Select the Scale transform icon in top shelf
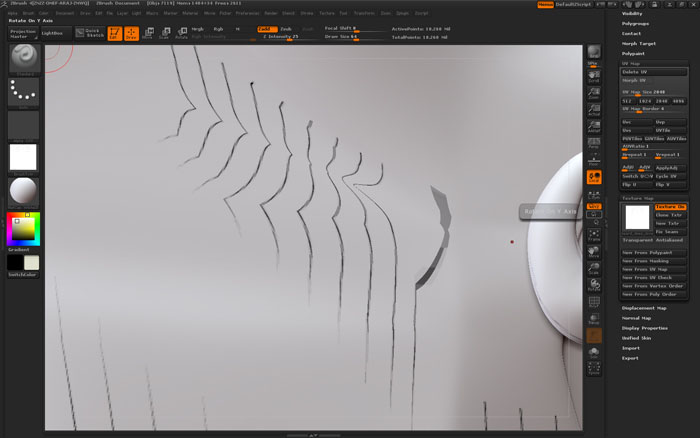Screen dimensions: 700x438 click(x=164, y=33)
